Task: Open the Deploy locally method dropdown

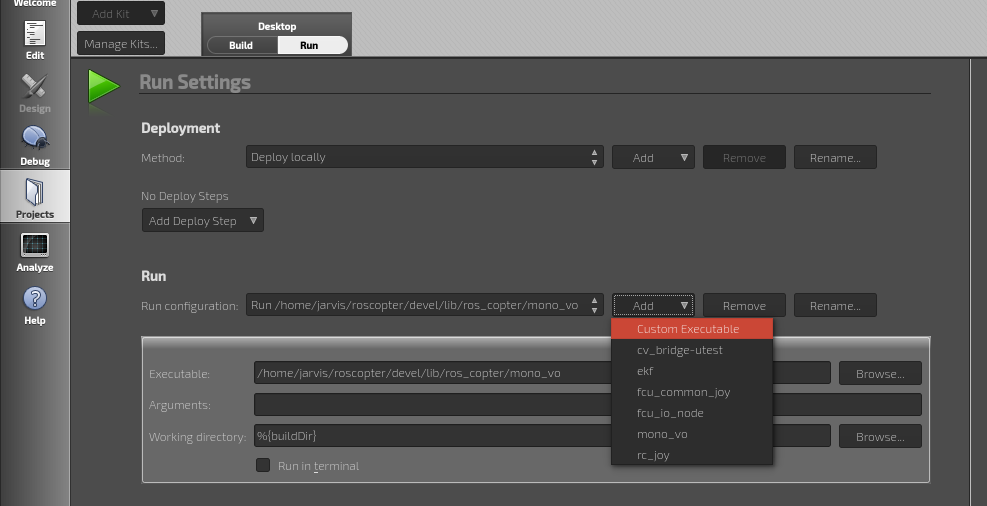Action: (424, 157)
